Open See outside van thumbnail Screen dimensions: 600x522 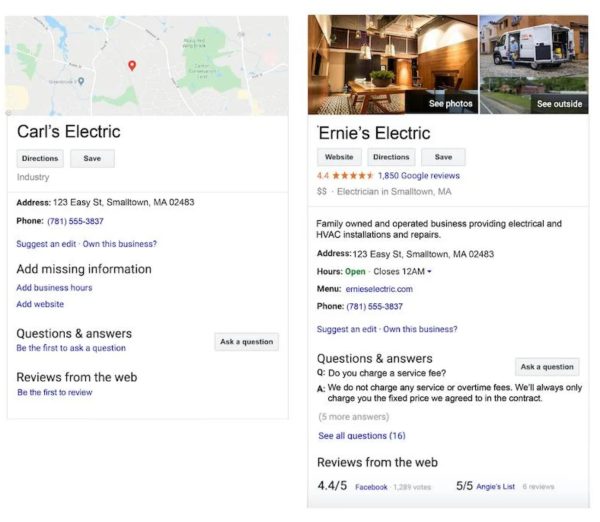534,64
